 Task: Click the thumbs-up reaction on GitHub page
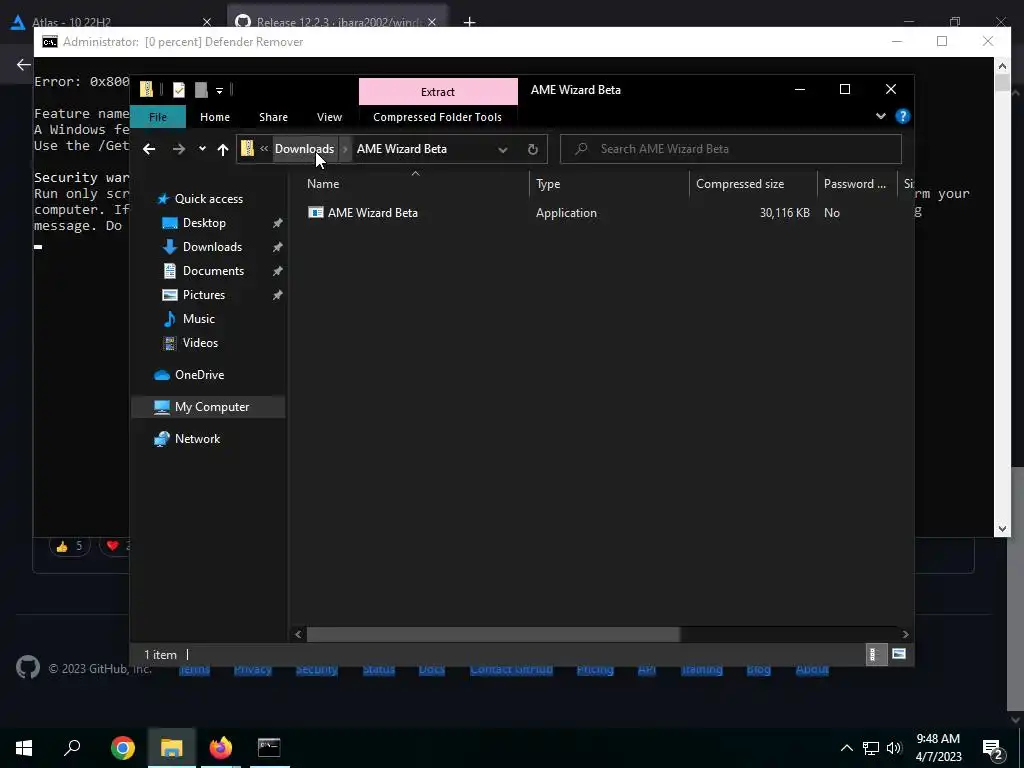tap(70, 546)
